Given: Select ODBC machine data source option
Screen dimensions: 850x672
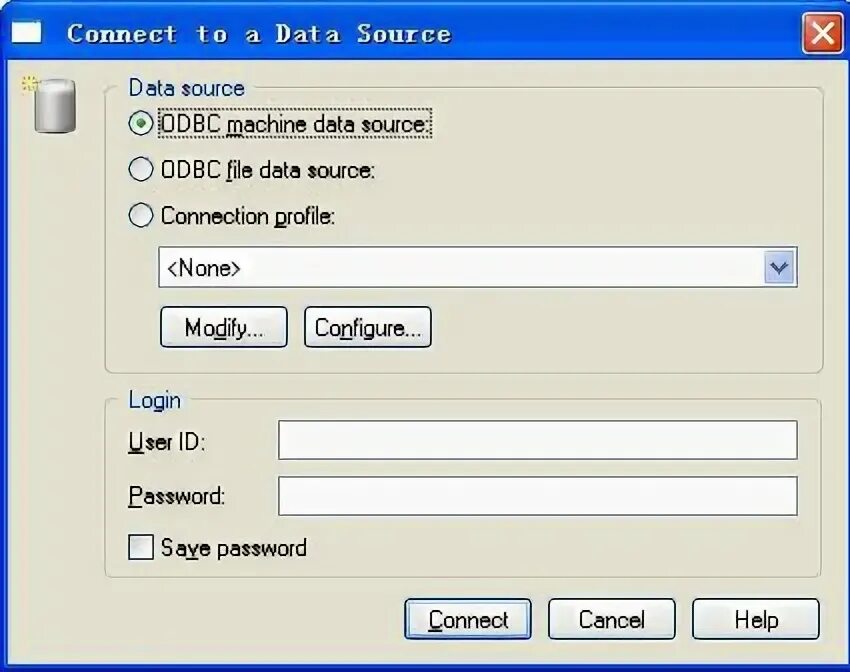Looking at the screenshot, I should point(141,124).
